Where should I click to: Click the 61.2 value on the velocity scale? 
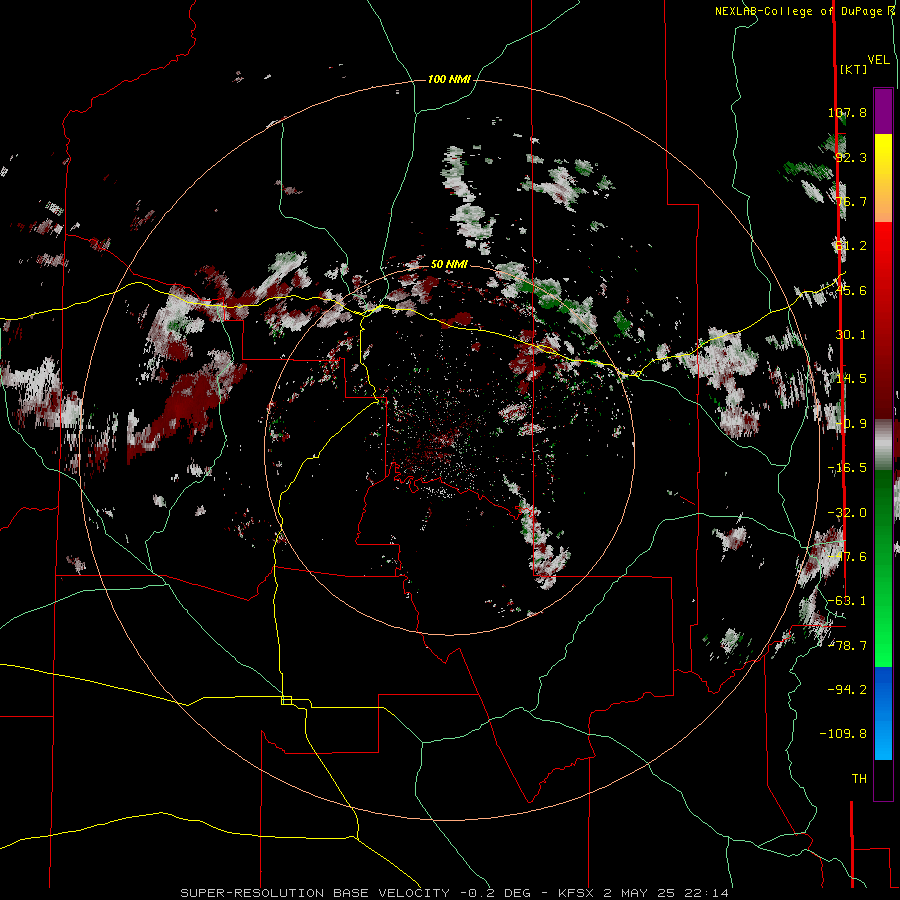click(x=851, y=246)
